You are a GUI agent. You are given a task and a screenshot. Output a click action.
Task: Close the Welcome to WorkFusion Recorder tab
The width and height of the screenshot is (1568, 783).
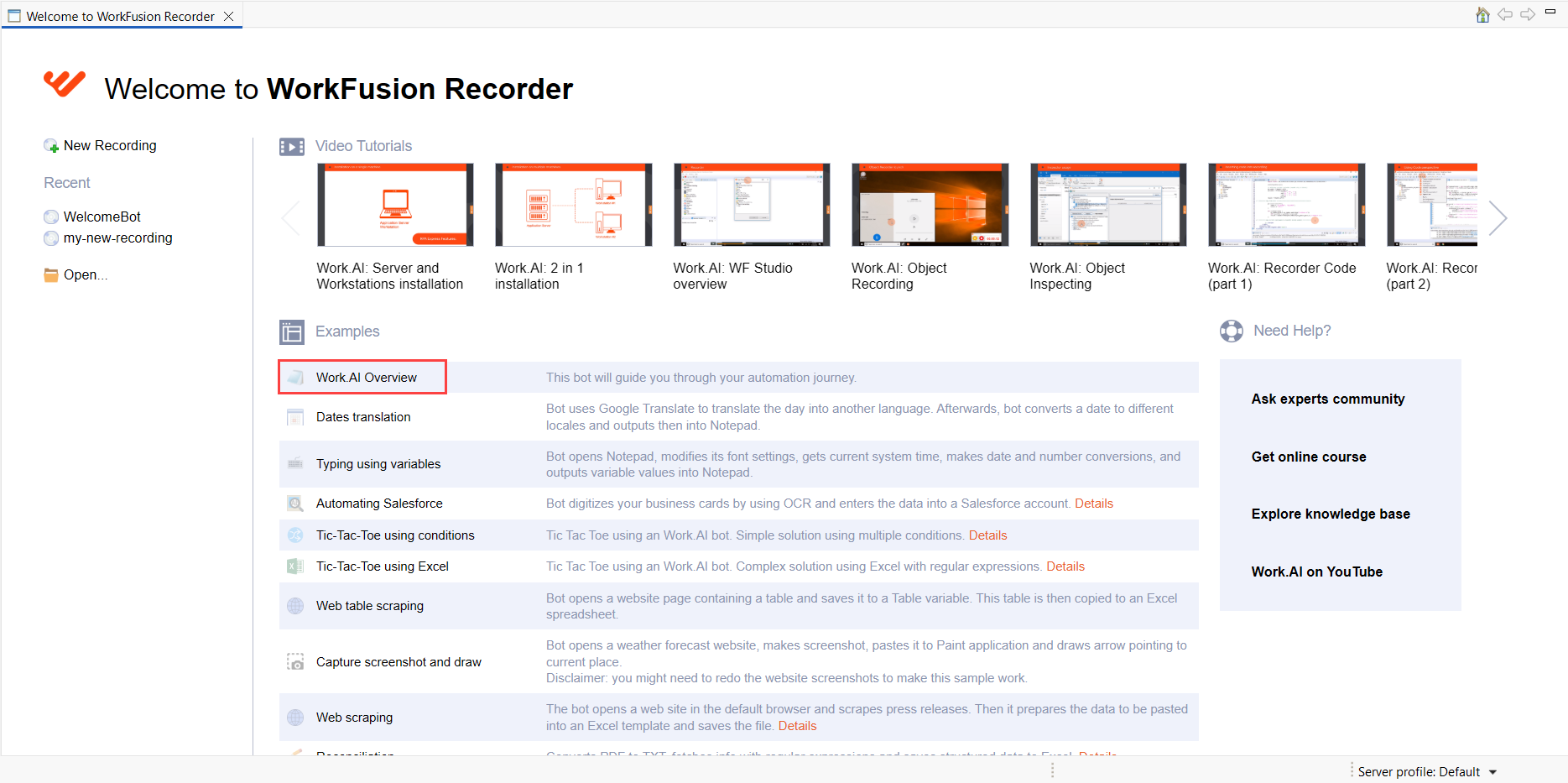[228, 16]
